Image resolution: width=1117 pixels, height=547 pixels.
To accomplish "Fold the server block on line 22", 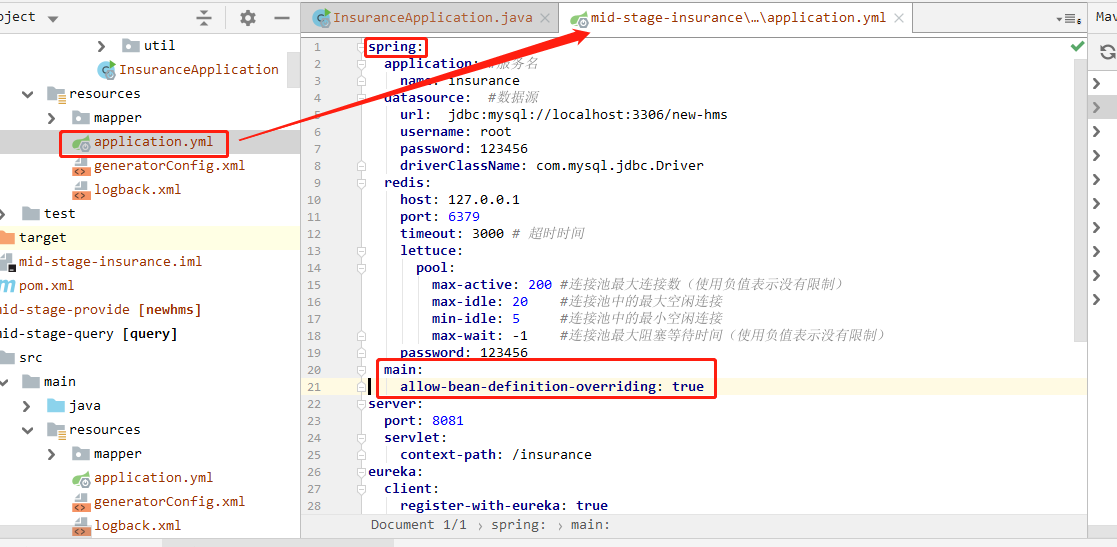I will pos(361,404).
